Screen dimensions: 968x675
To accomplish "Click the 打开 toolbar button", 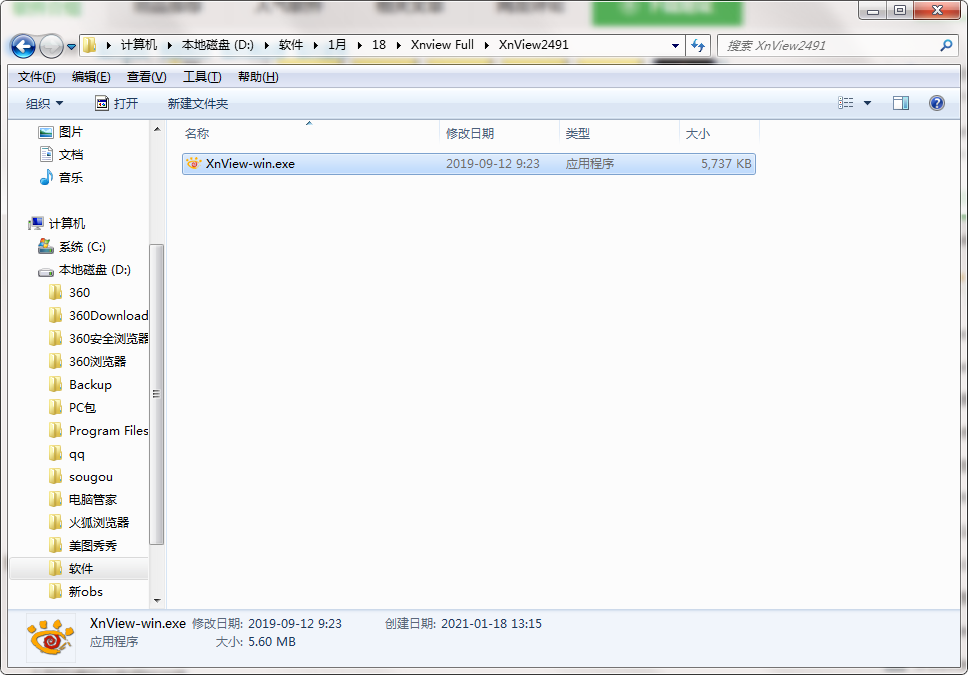I will tap(116, 103).
